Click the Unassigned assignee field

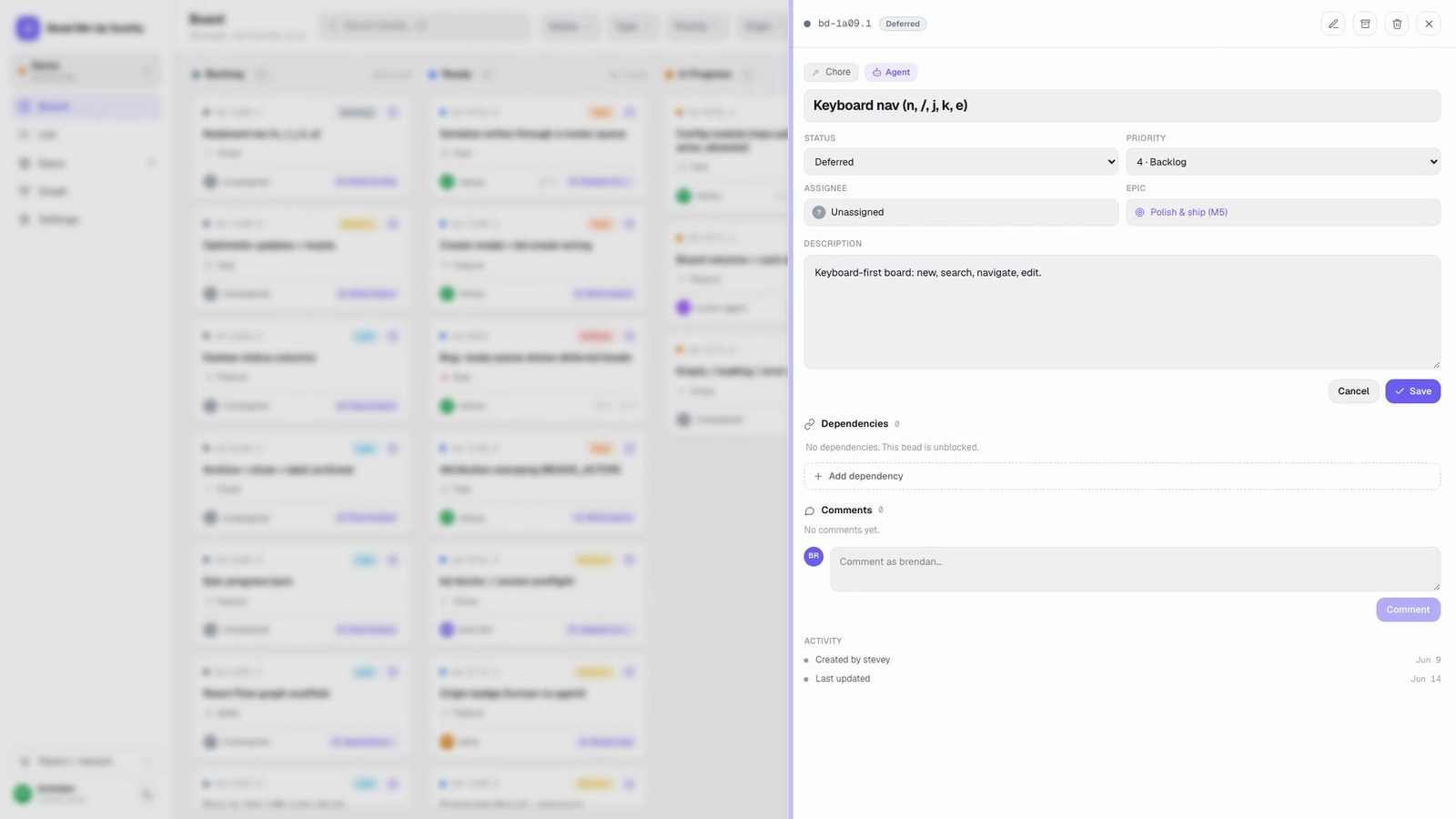point(961,212)
